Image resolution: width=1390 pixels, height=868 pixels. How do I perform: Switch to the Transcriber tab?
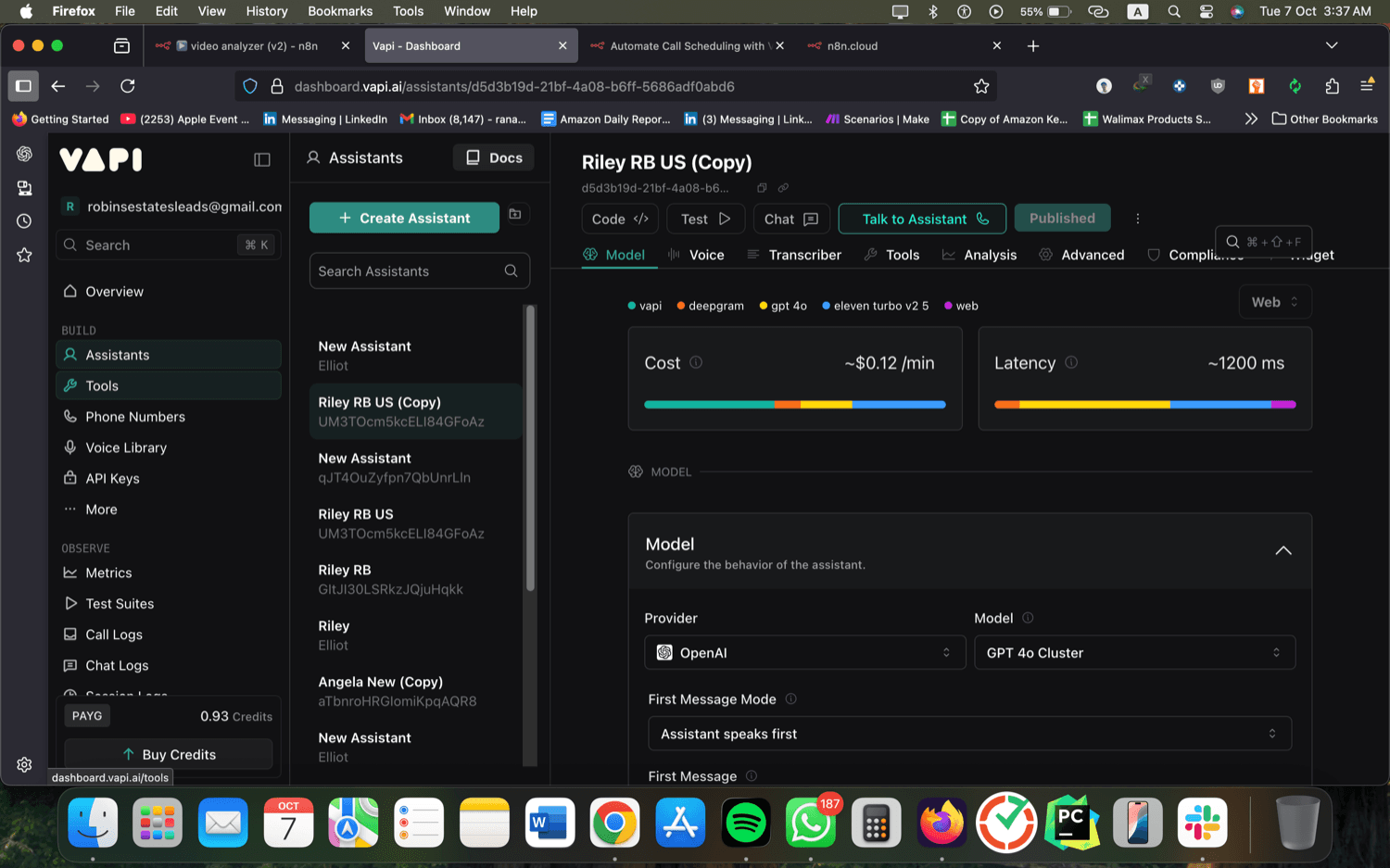[x=794, y=255]
